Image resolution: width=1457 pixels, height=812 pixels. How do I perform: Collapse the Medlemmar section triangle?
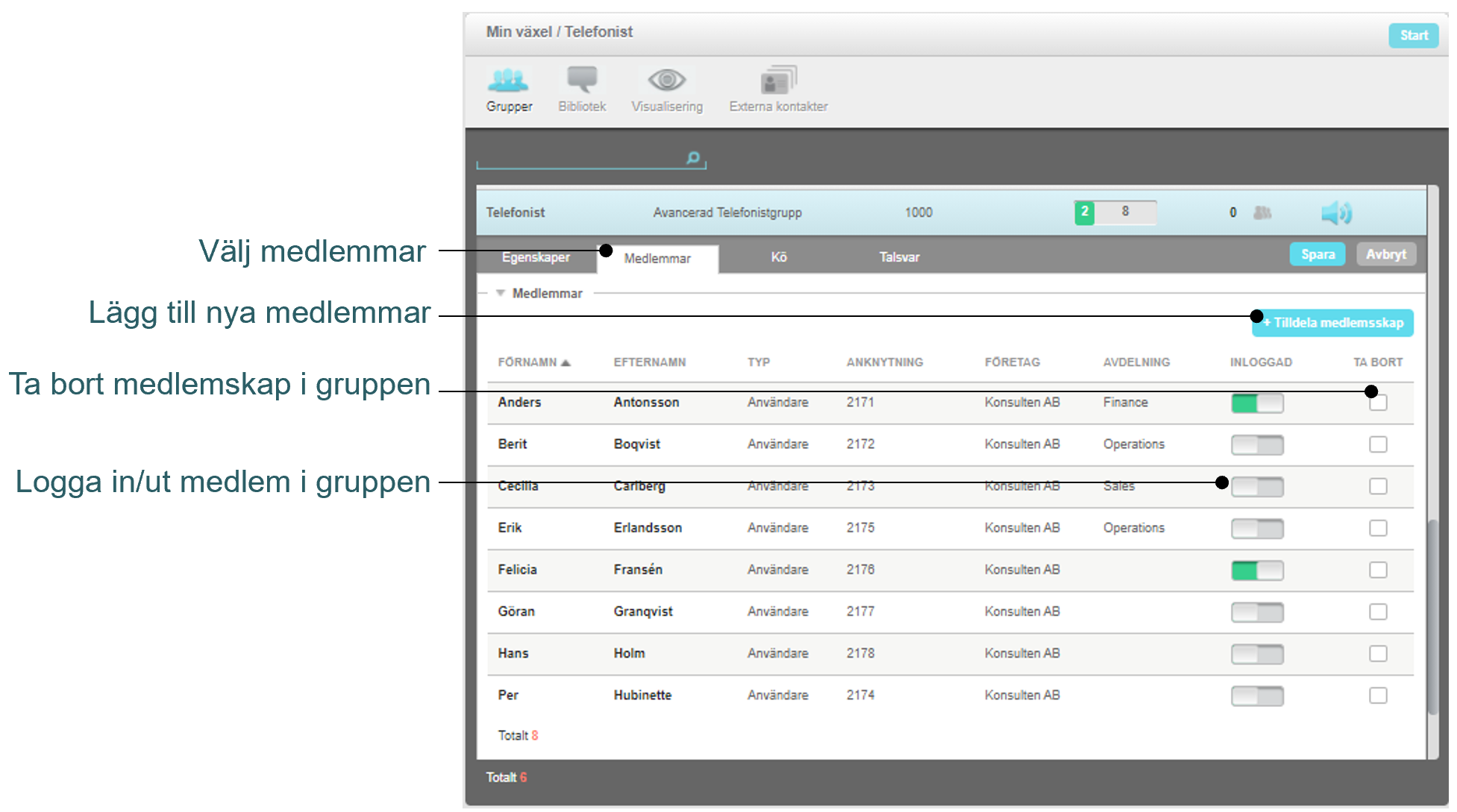pyautogui.click(x=501, y=293)
